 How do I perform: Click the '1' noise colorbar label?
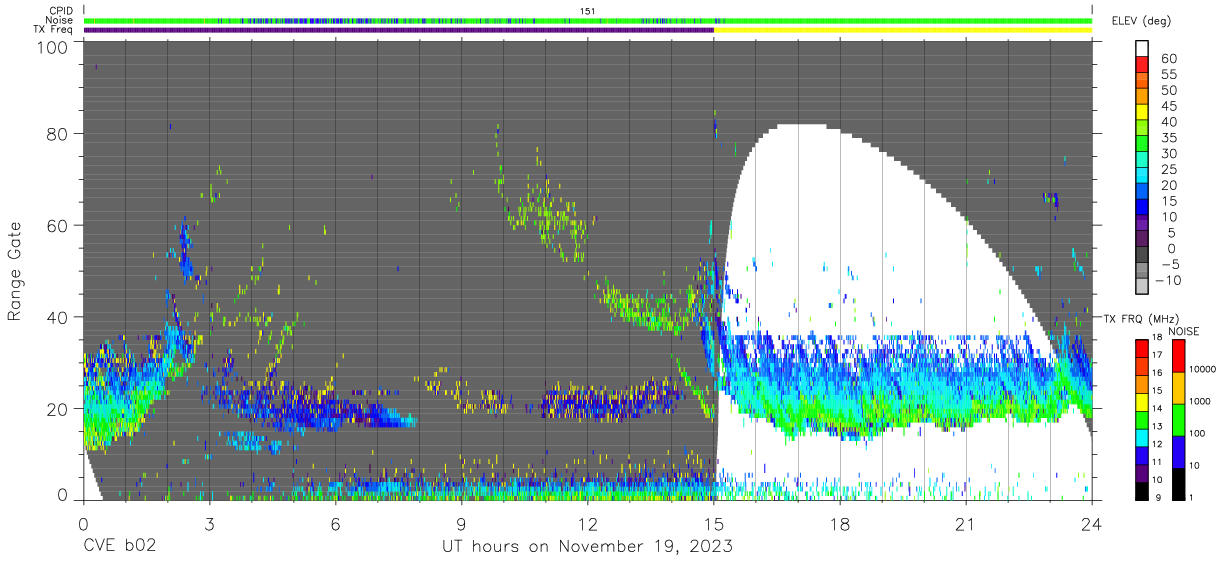1193,497
